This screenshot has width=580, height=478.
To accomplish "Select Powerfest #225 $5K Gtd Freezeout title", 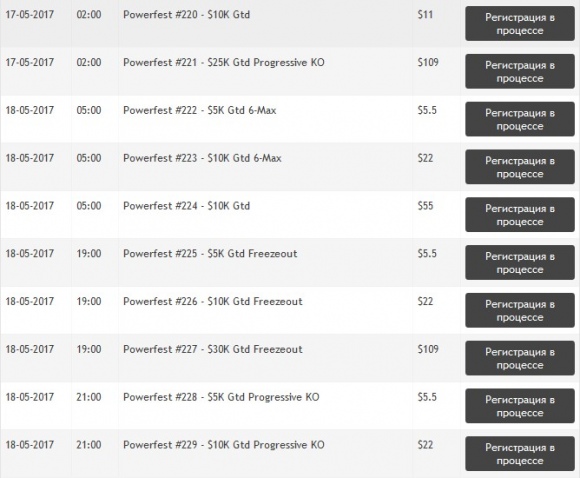I will pos(210,253).
